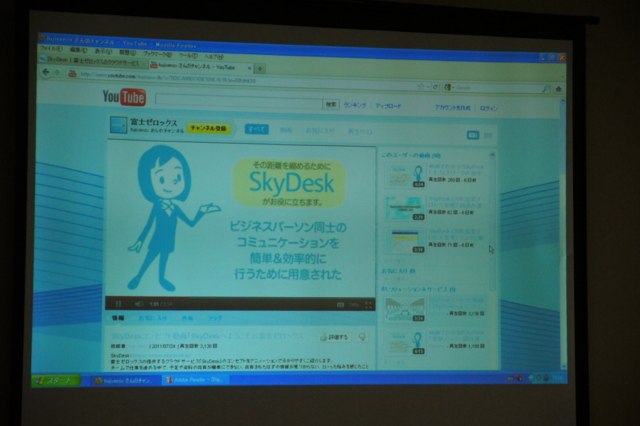Open the ヘルプ menu

click(214, 57)
